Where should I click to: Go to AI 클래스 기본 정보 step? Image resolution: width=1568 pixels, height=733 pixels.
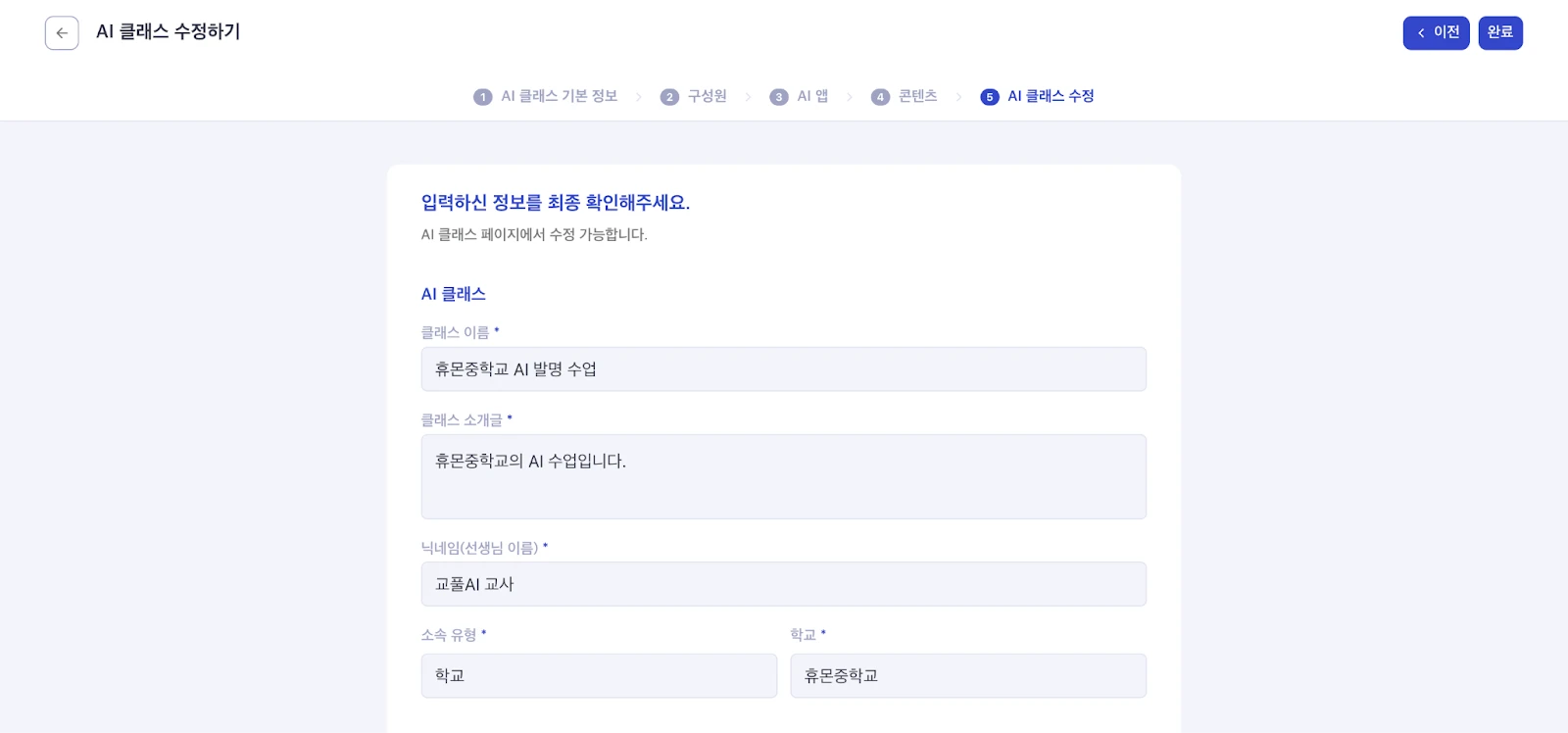coord(560,96)
